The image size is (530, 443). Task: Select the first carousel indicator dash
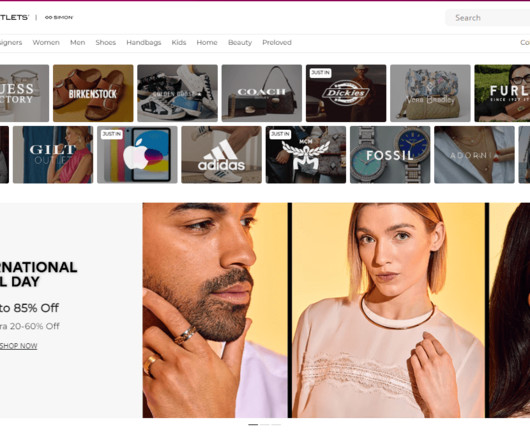point(253,425)
